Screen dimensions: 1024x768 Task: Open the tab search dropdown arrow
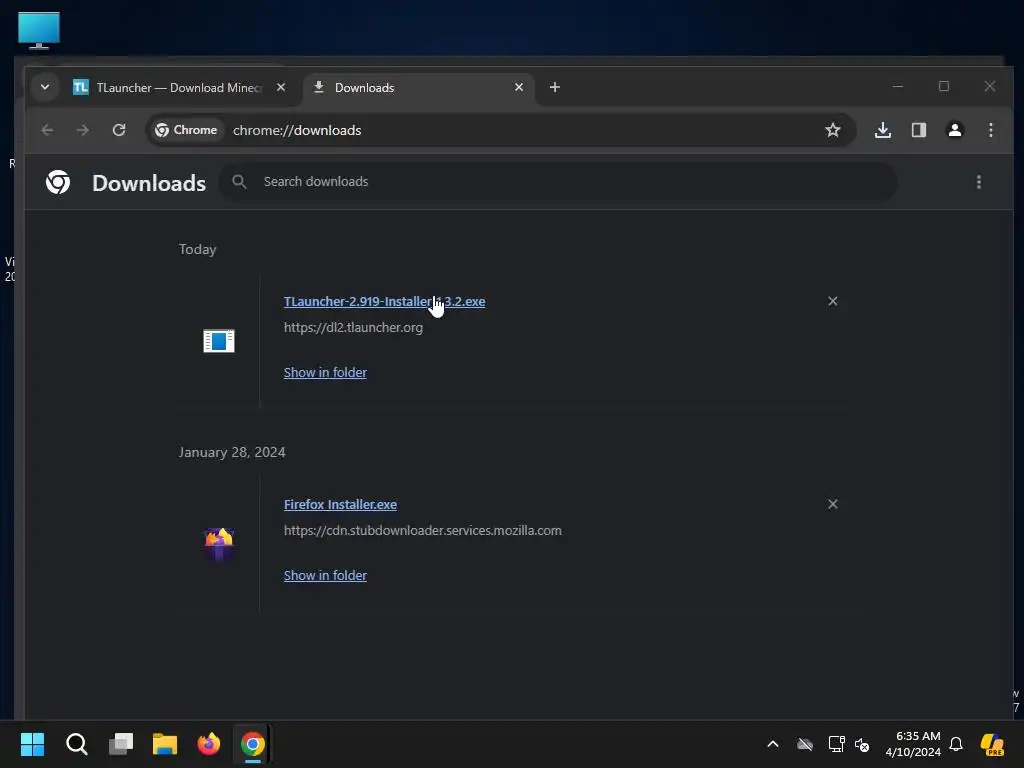45,87
